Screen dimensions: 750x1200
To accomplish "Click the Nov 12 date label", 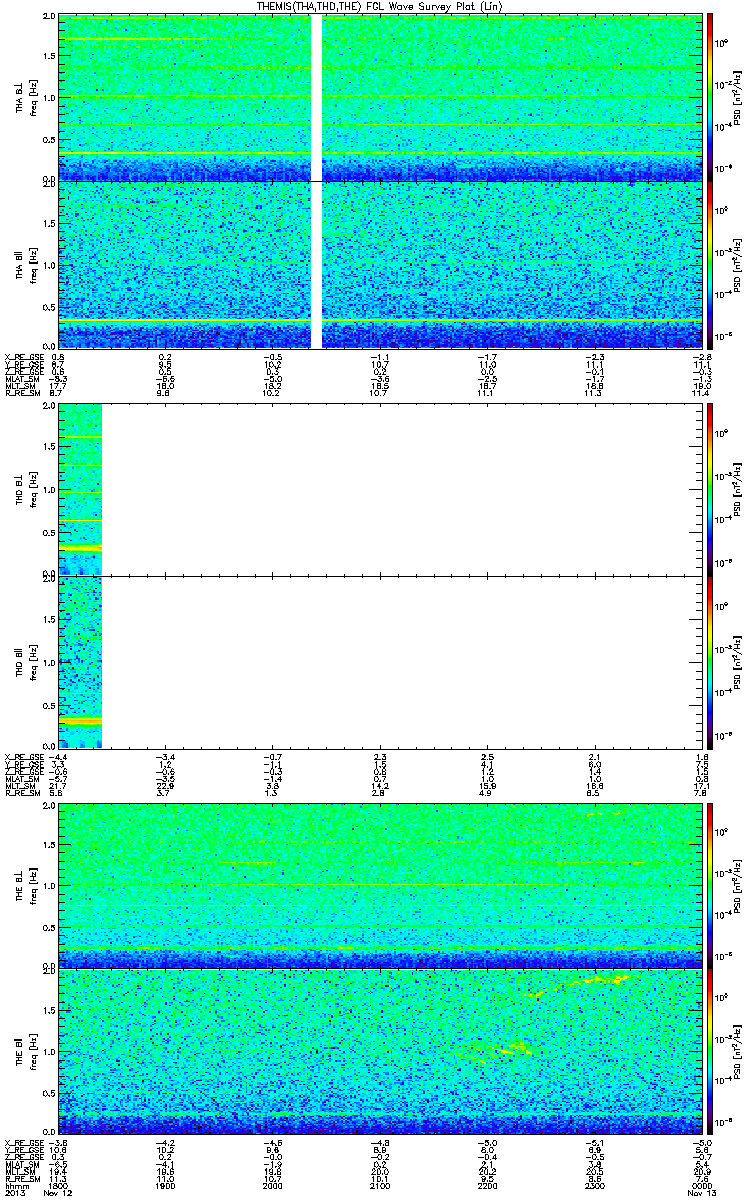I will [x=60, y=1194].
